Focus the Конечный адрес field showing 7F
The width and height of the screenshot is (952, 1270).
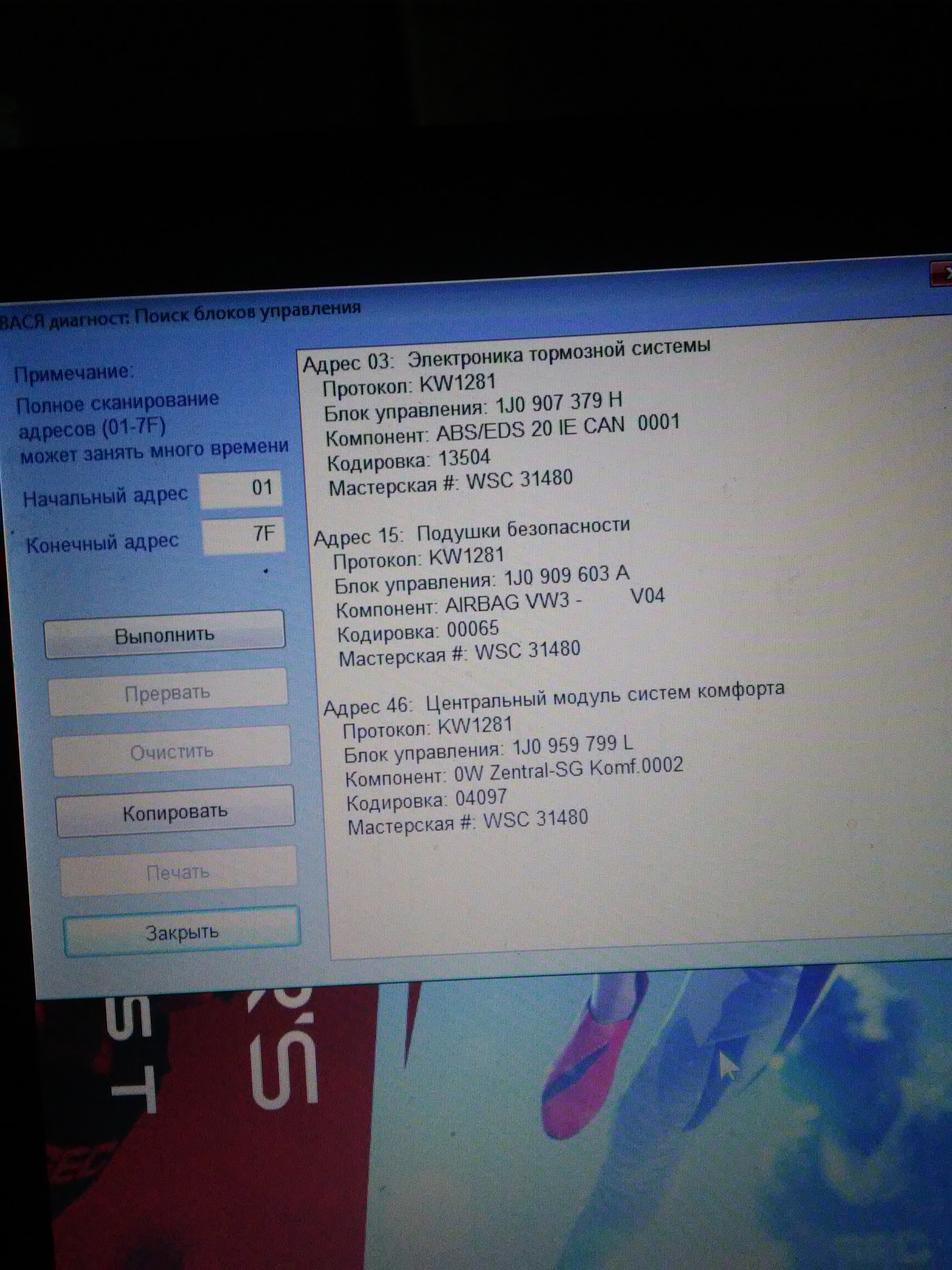coord(243,534)
